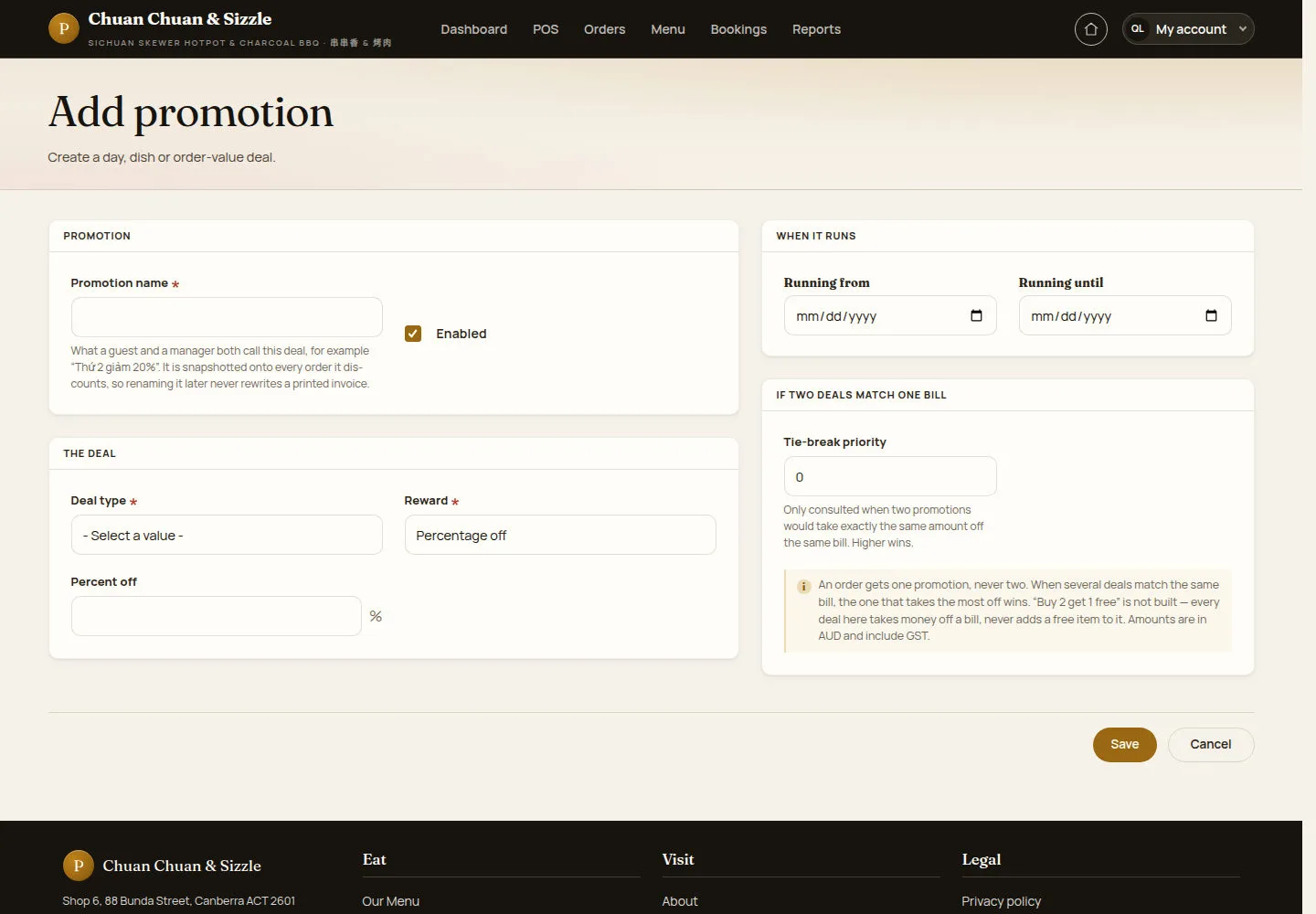Open Menu nav item
The height and width of the screenshot is (914, 1316).
[668, 29]
